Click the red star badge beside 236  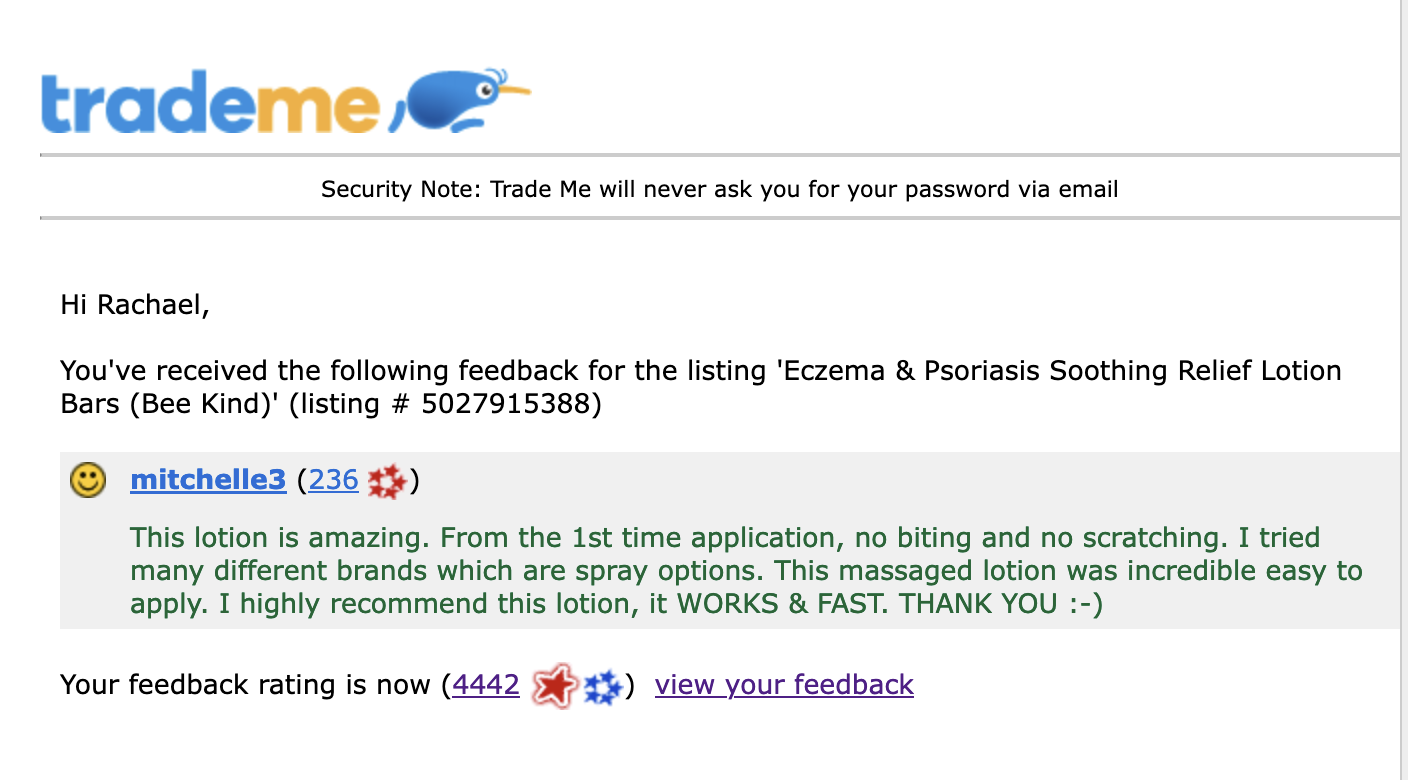(x=387, y=482)
